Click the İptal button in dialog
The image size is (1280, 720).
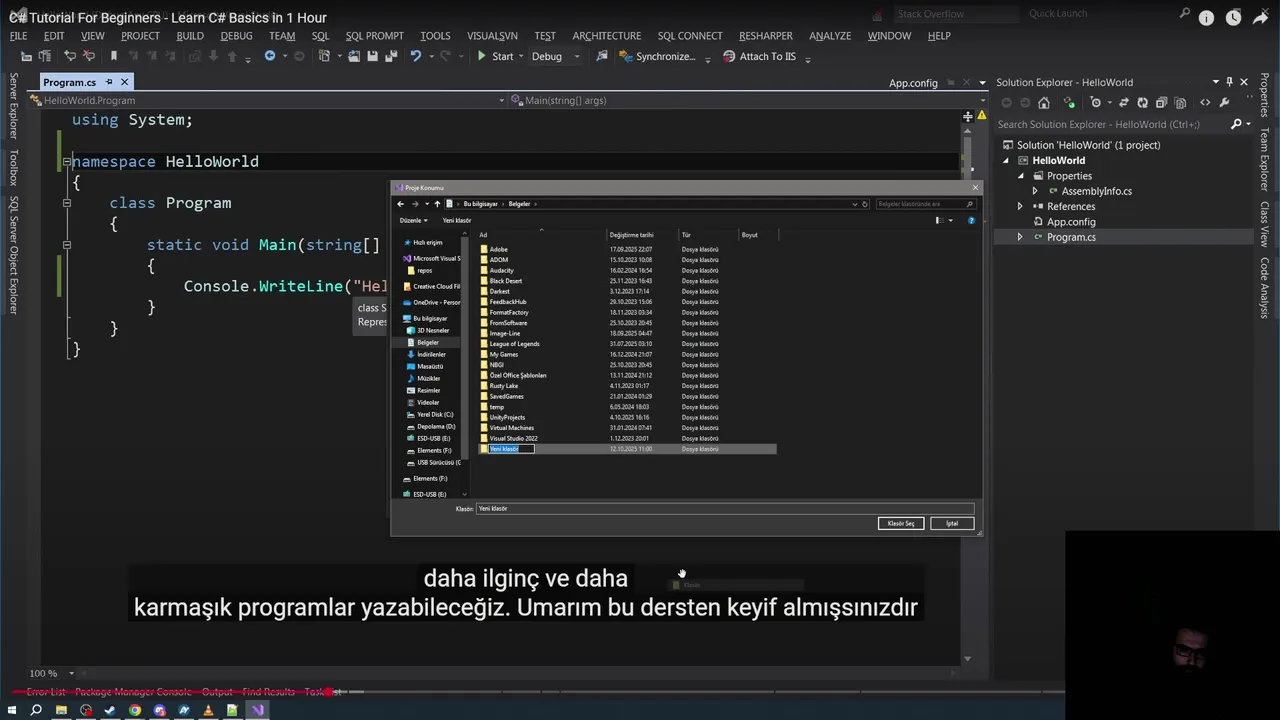coord(952,523)
